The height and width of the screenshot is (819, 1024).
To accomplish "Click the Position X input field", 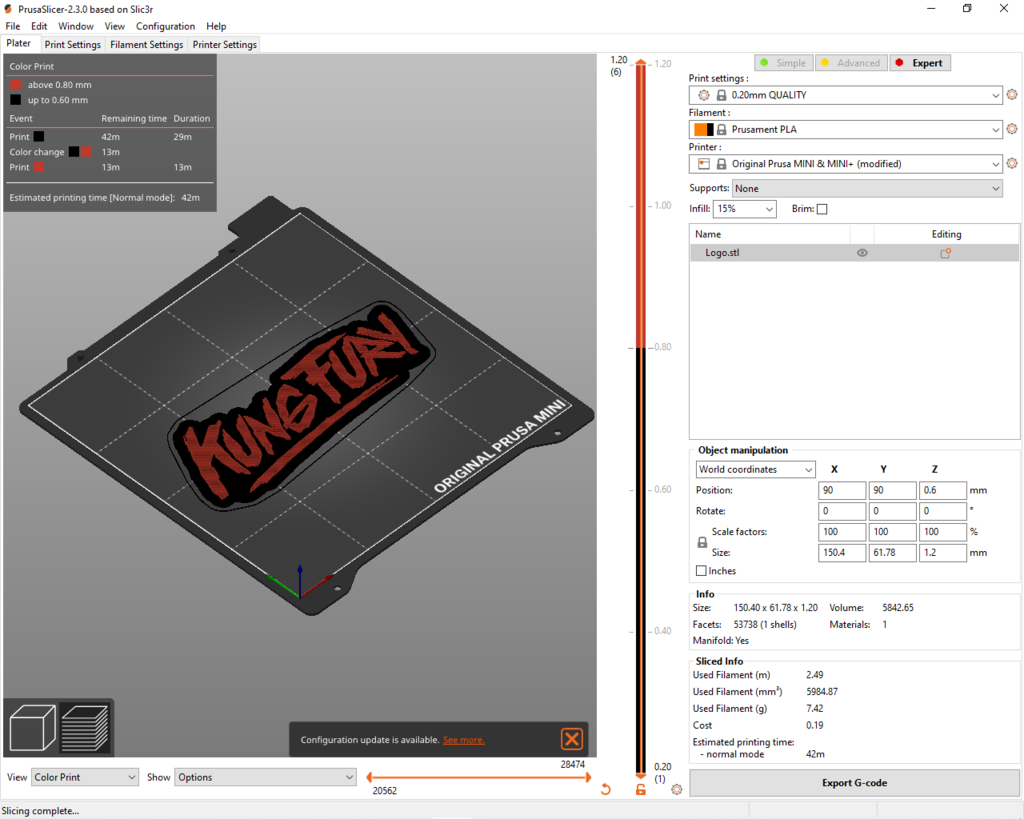I will (842, 490).
